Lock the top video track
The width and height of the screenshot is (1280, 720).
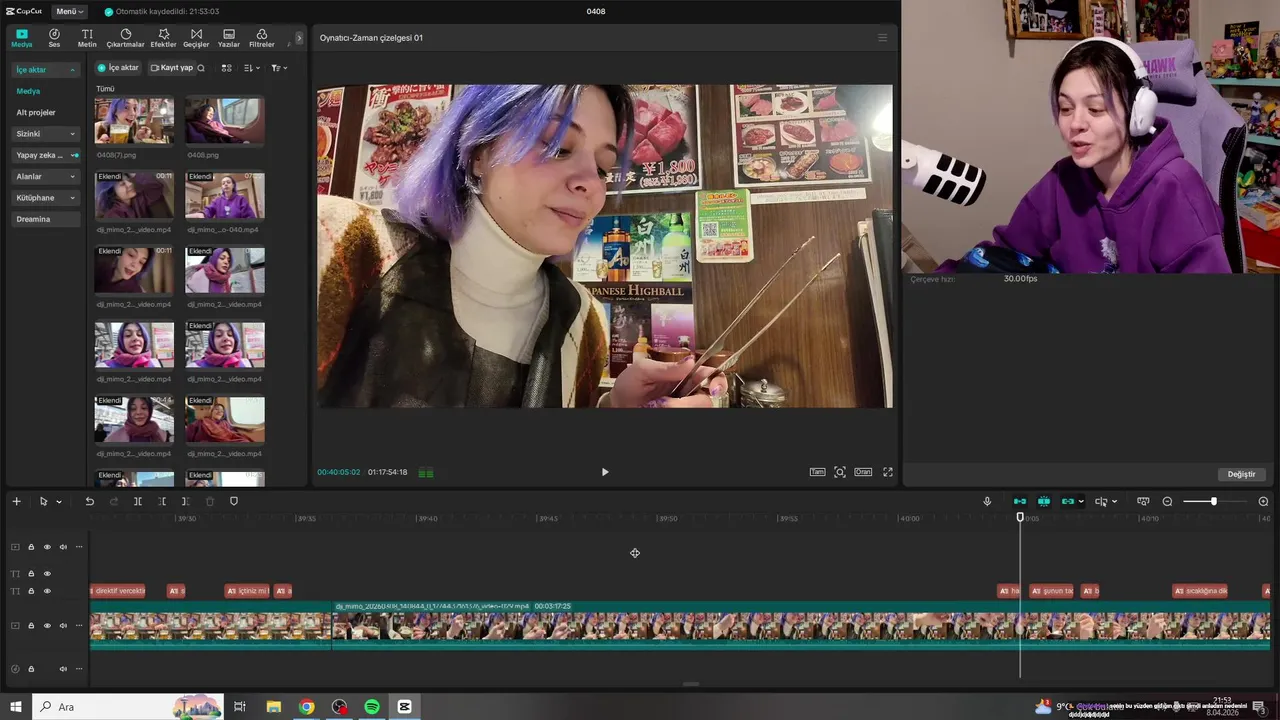click(x=31, y=547)
